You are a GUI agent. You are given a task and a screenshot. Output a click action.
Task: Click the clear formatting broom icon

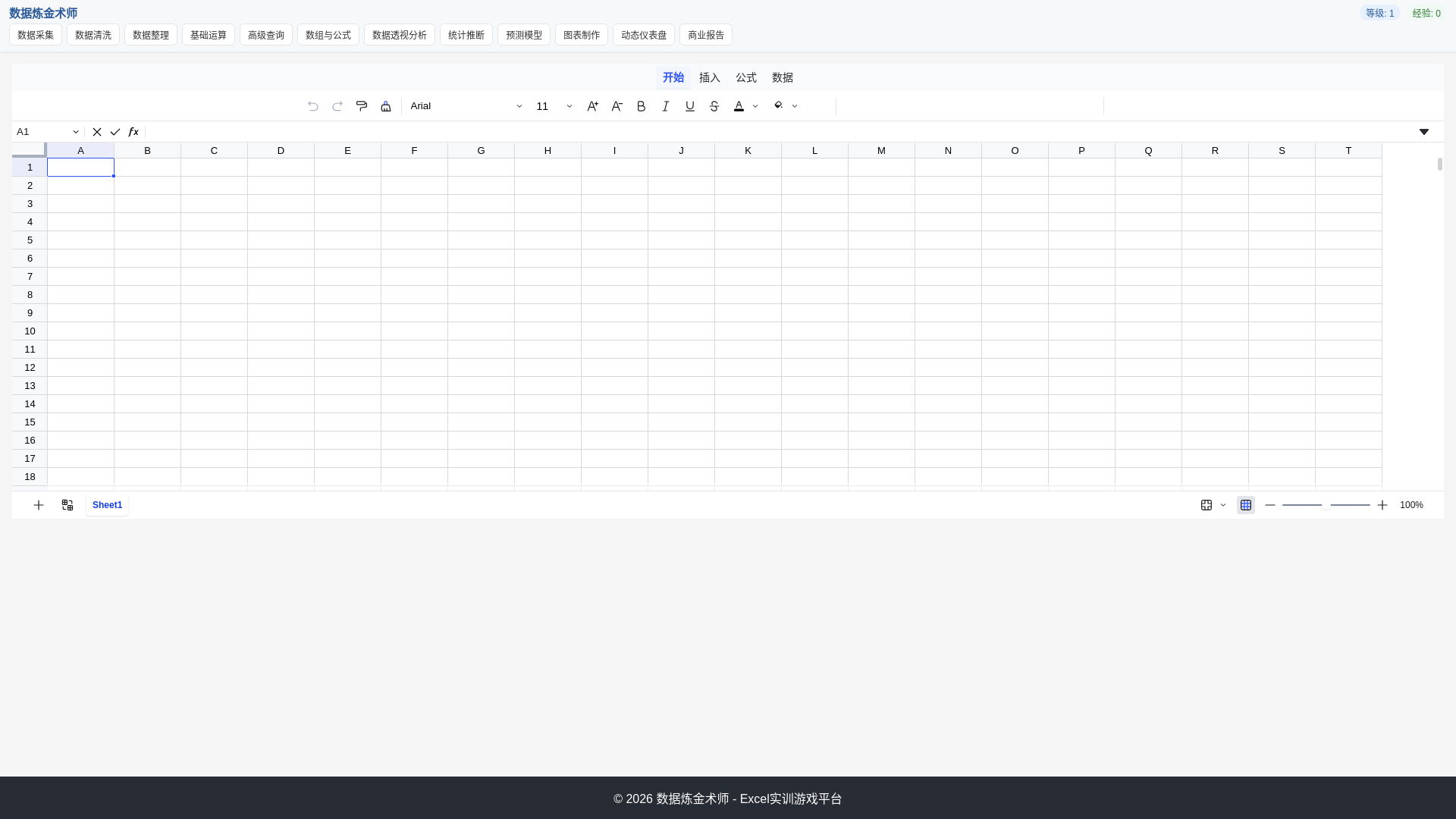point(386,106)
